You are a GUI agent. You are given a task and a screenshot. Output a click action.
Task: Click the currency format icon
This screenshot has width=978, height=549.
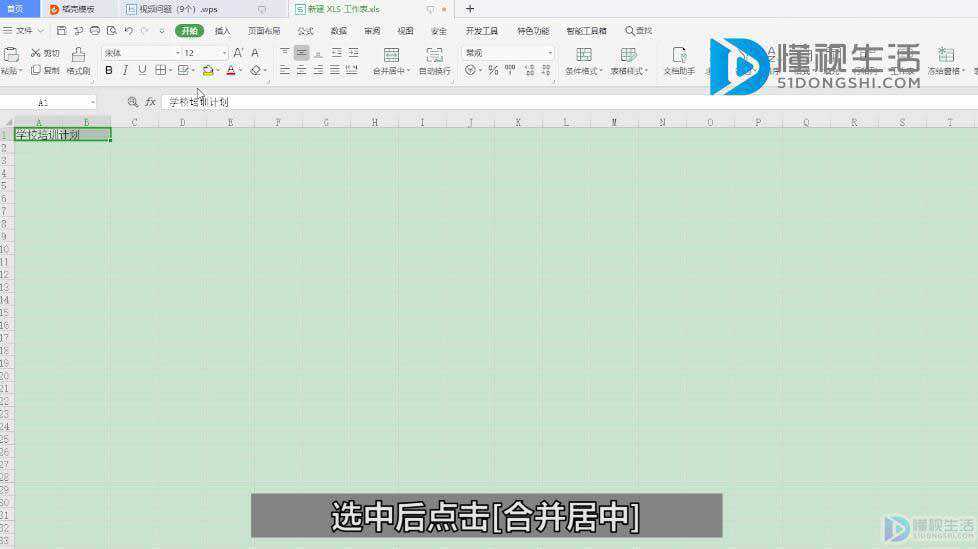click(472, 70)
